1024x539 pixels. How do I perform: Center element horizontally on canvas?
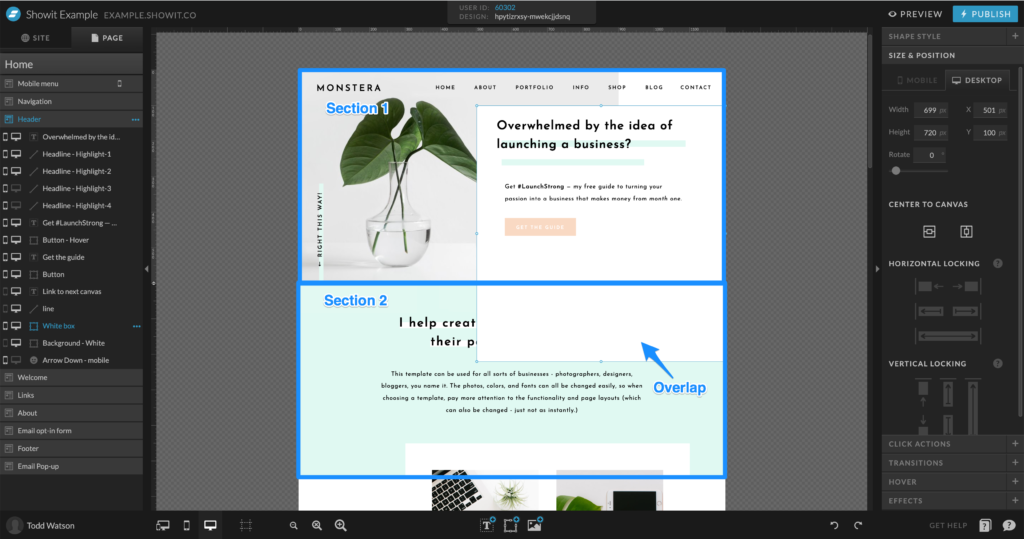(x=929, y=231)
